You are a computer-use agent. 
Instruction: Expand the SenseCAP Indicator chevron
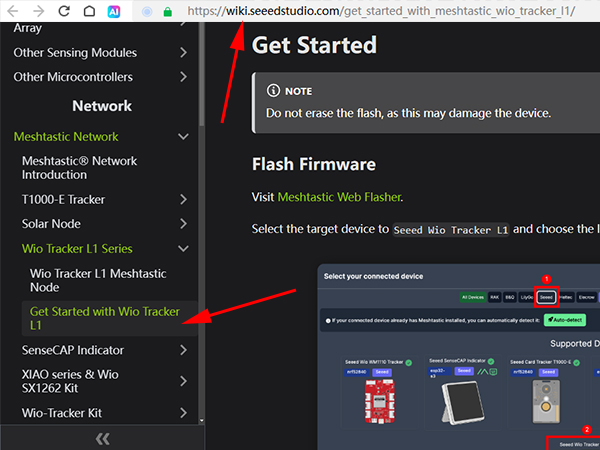(183, 350)
